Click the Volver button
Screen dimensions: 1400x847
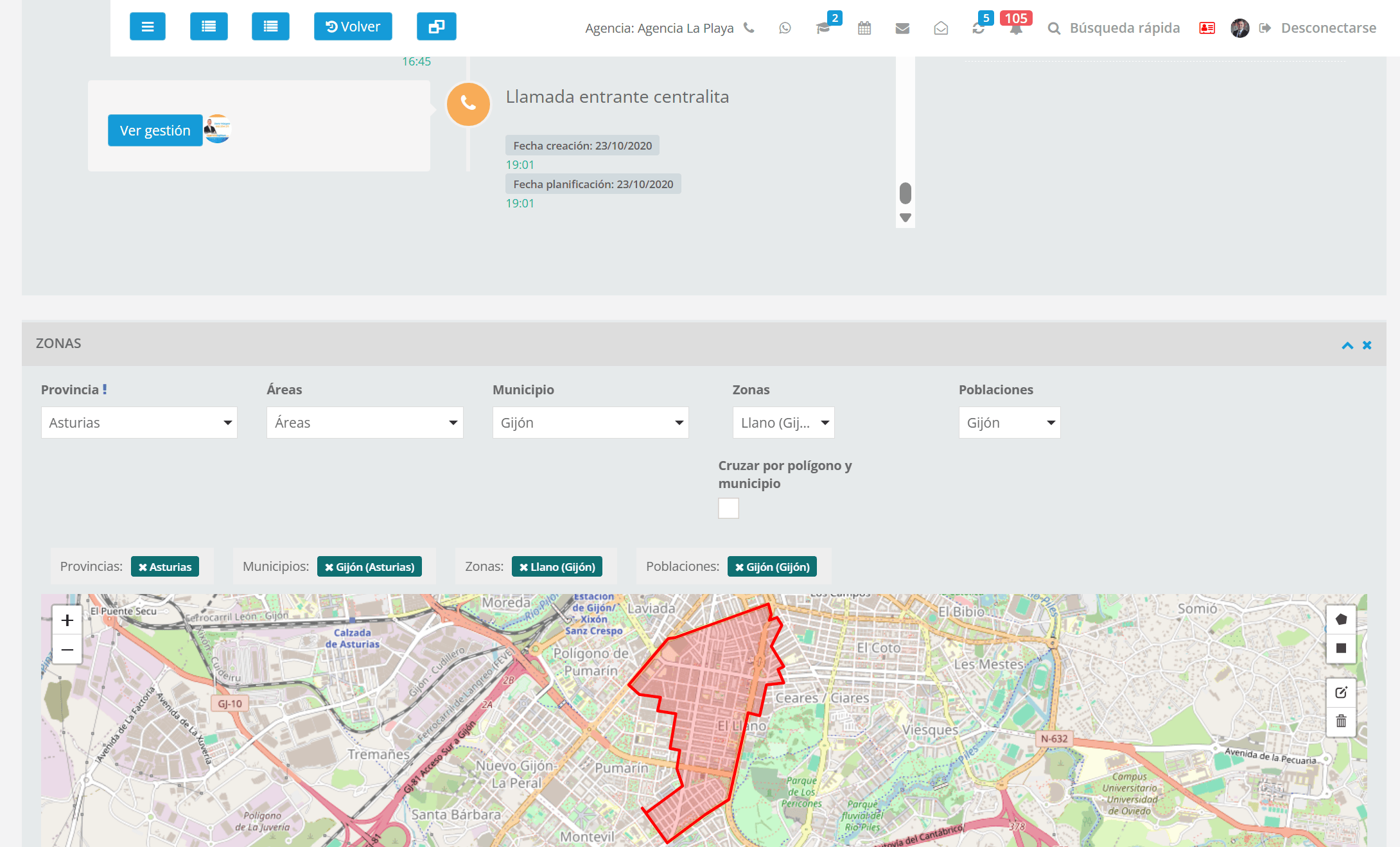coord(353,26)
